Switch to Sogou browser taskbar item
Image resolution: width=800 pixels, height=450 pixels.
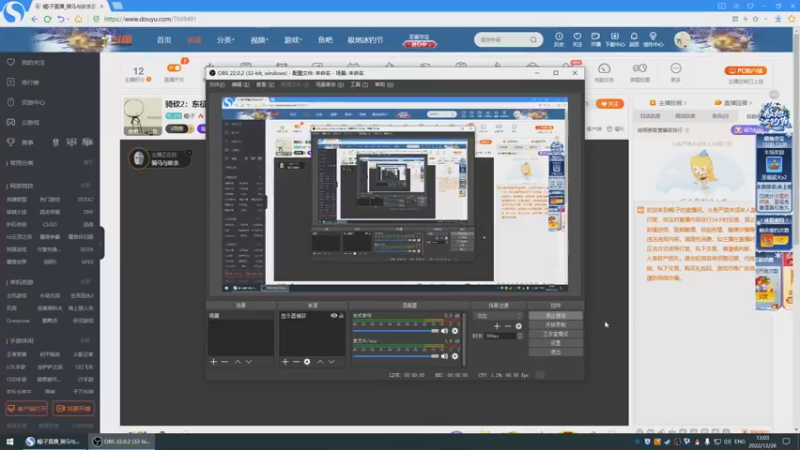55,441
